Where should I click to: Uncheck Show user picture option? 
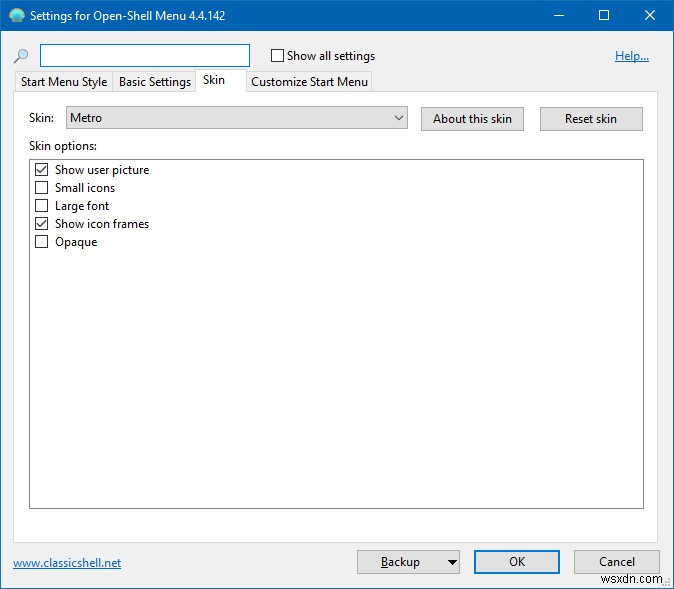point(42,170)
